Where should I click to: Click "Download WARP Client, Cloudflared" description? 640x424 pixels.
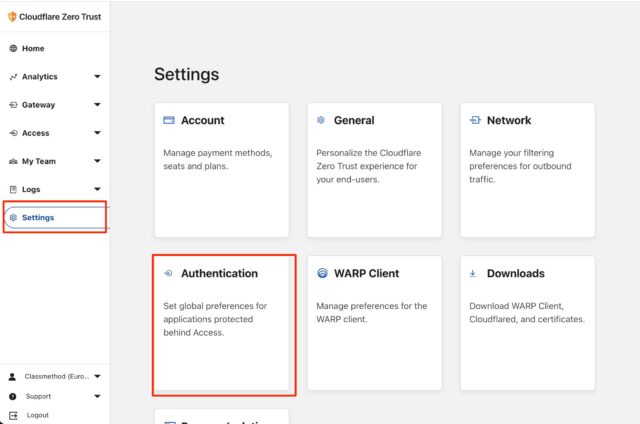point(527,312)
